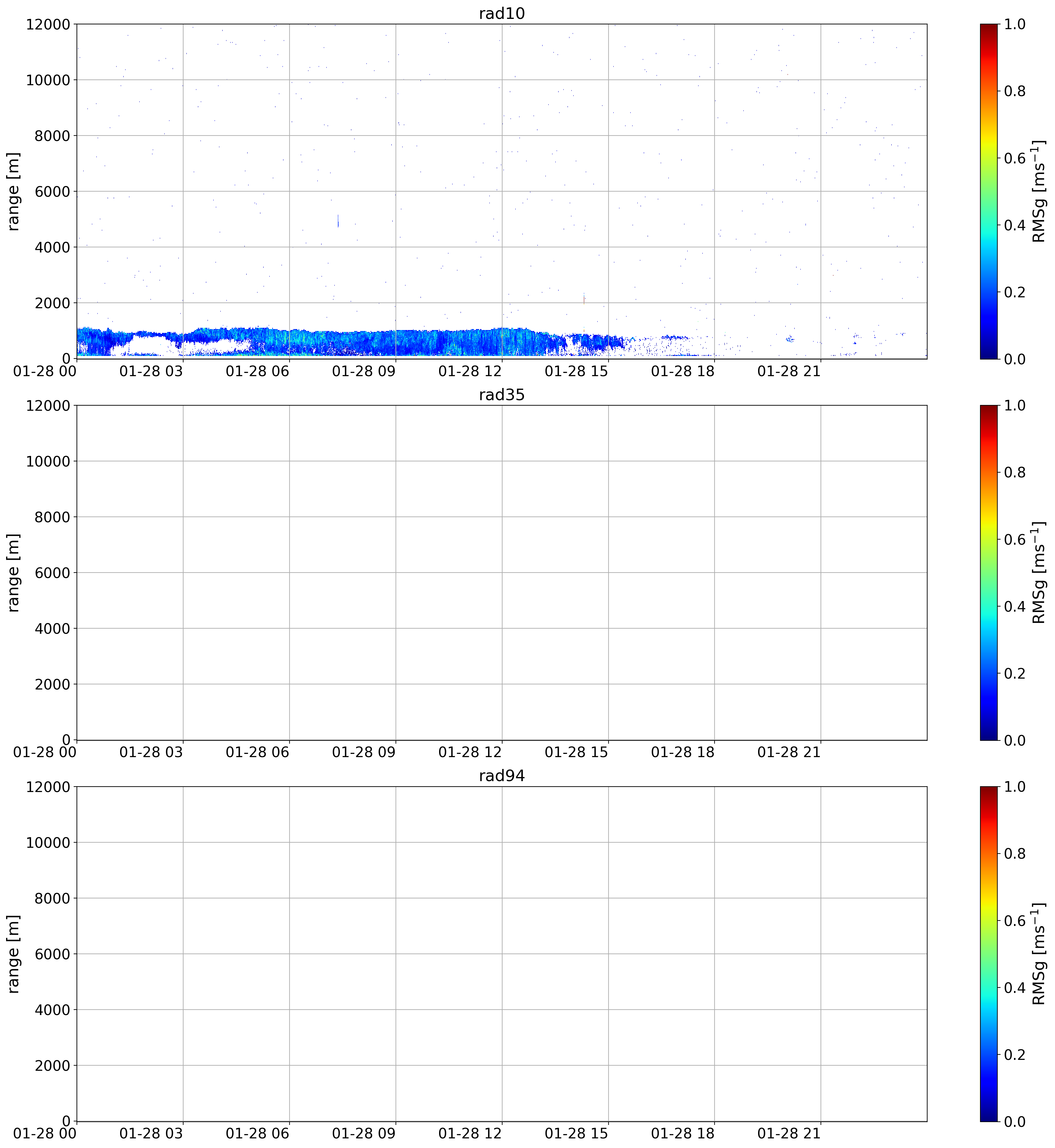Click the '01-28 09' tick under rad94
Screen dimensions: 1055x1148
(x=364, y=1133)
